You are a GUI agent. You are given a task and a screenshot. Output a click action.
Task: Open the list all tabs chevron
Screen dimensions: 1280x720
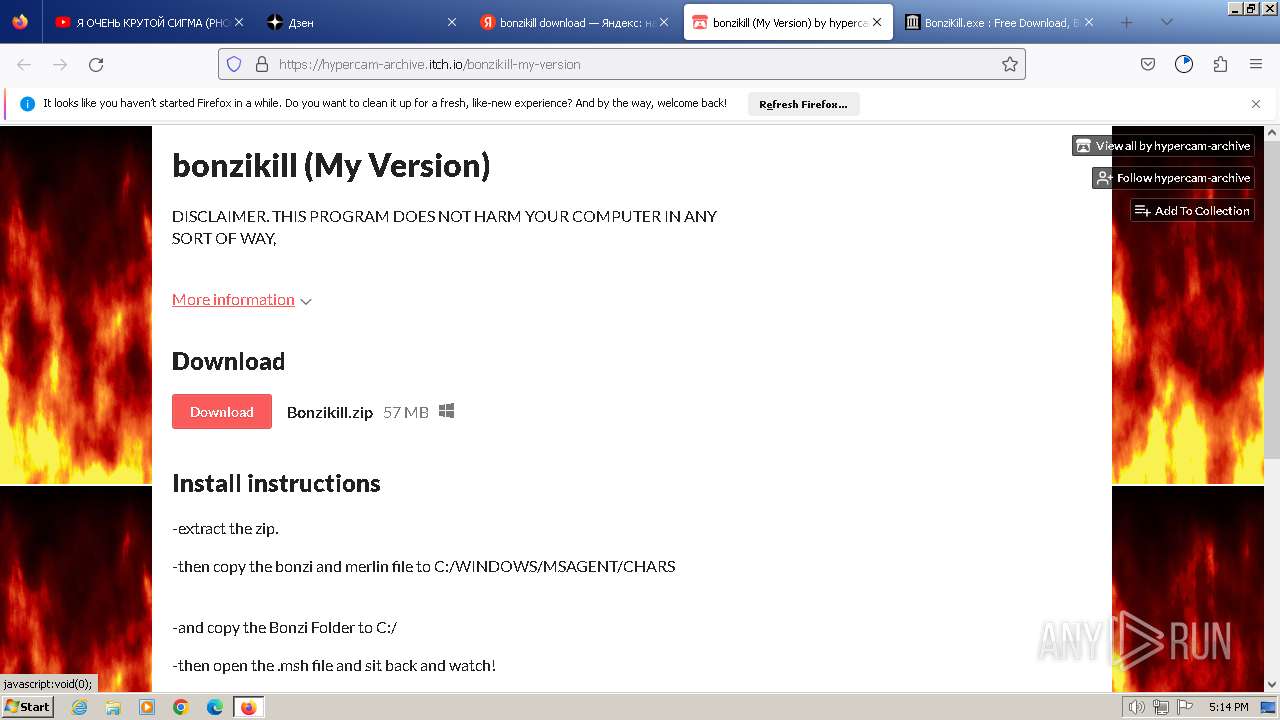[1166, 22]
